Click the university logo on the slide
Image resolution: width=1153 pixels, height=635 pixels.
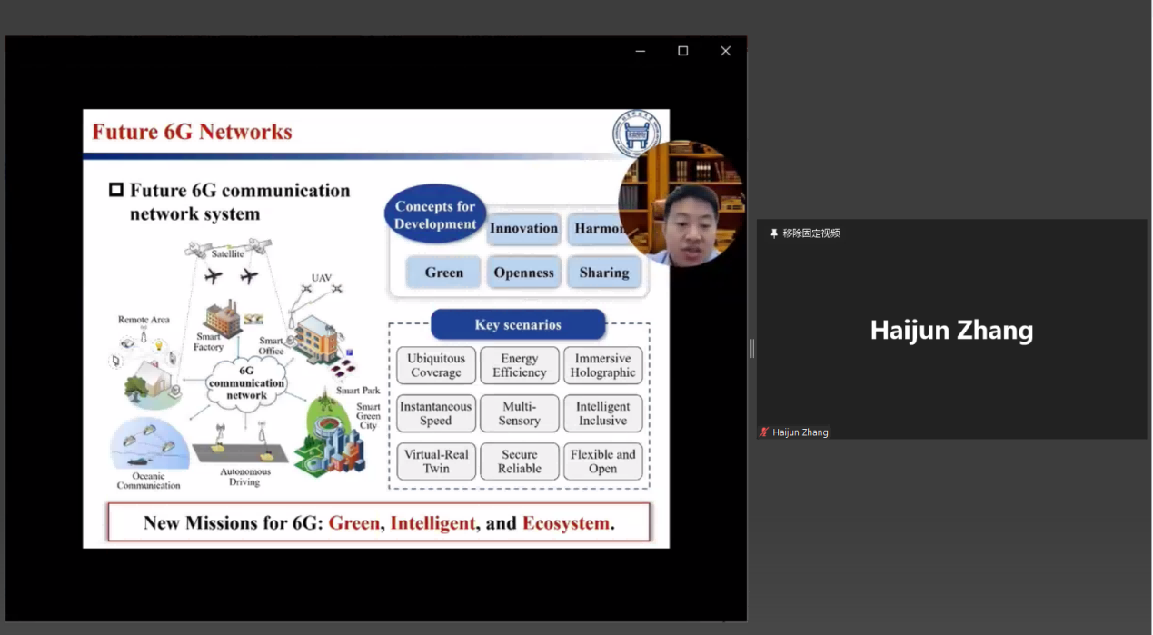pyautogui.click(x=636, y=133)
